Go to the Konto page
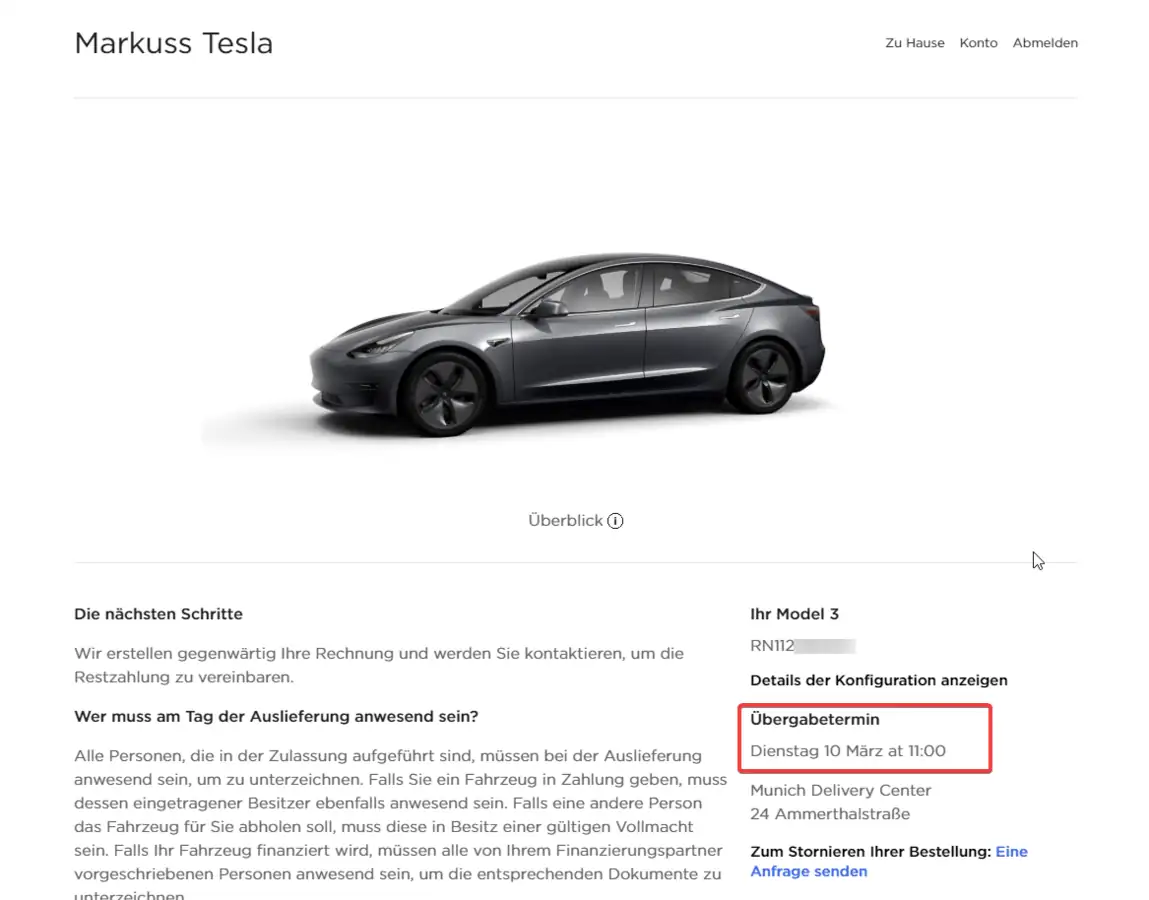The width and height of the screenshot is (1149, 900). (978, 43)
